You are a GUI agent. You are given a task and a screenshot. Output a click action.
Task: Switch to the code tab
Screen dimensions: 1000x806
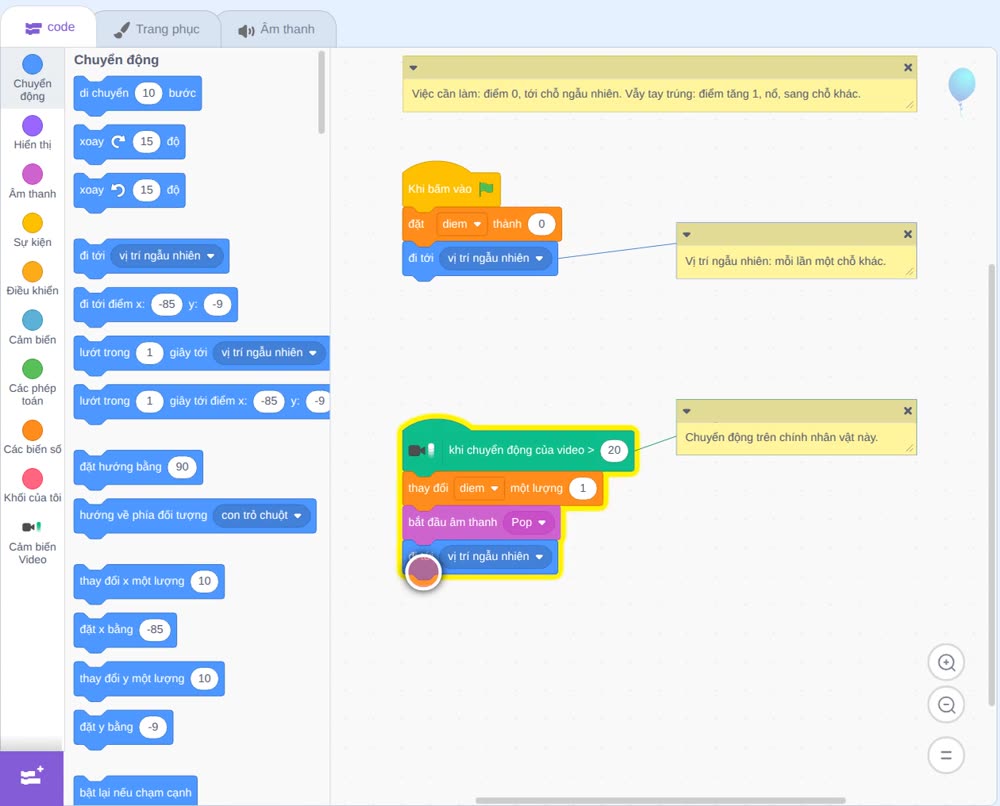(x=49, y=27)
